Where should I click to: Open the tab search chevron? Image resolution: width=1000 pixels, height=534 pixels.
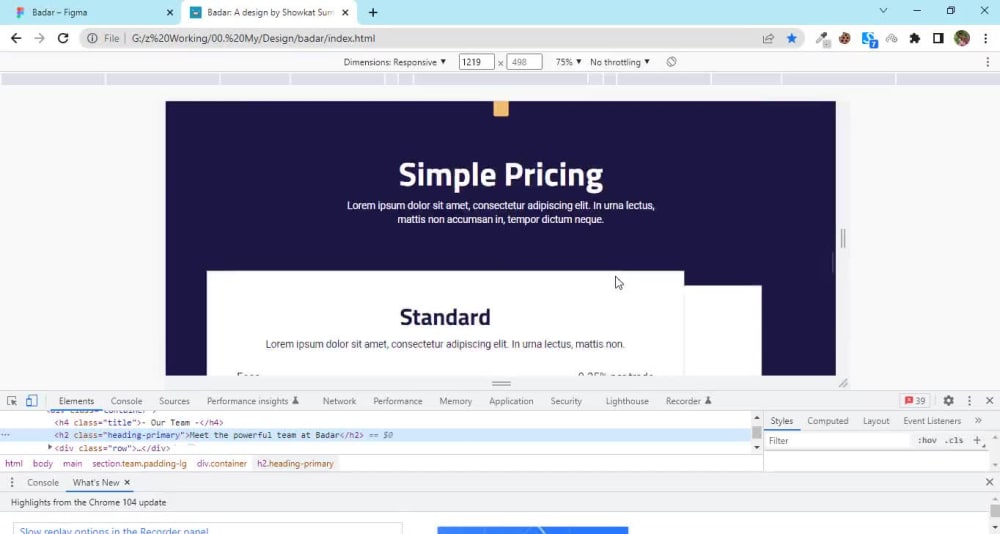[x=883, y=11]
